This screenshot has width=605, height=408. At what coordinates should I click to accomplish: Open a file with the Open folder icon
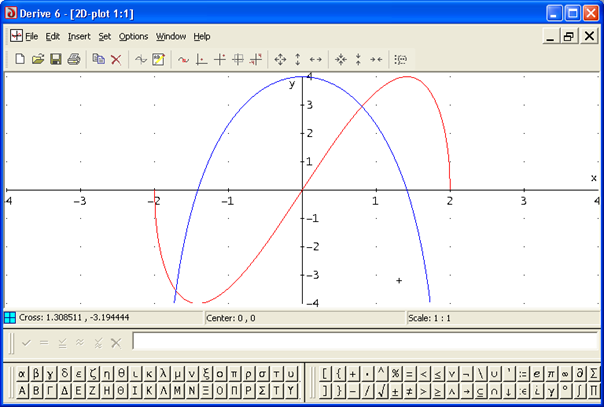[x=37, y=60]
